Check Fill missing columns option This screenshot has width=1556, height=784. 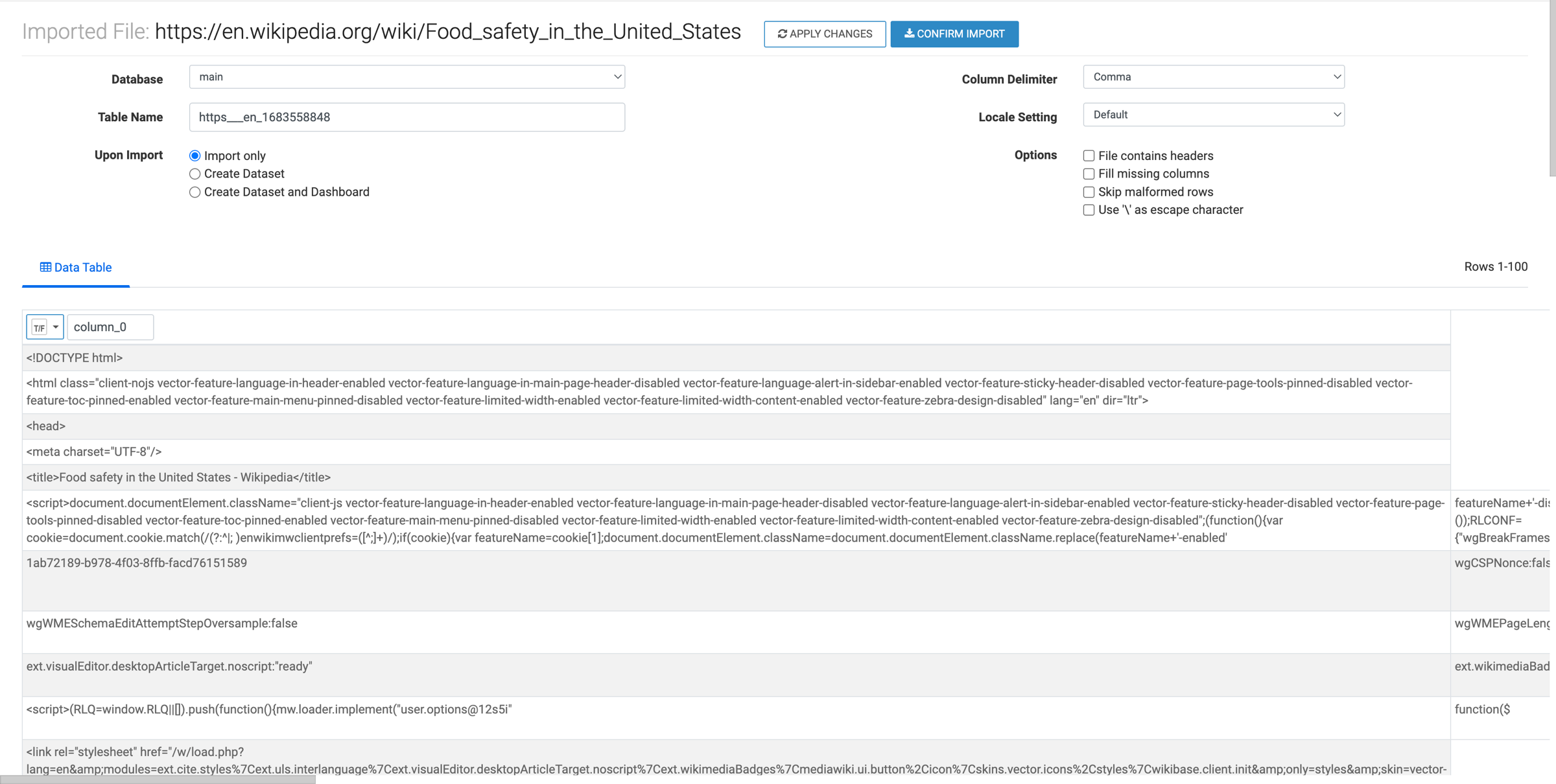(1089, 174)
